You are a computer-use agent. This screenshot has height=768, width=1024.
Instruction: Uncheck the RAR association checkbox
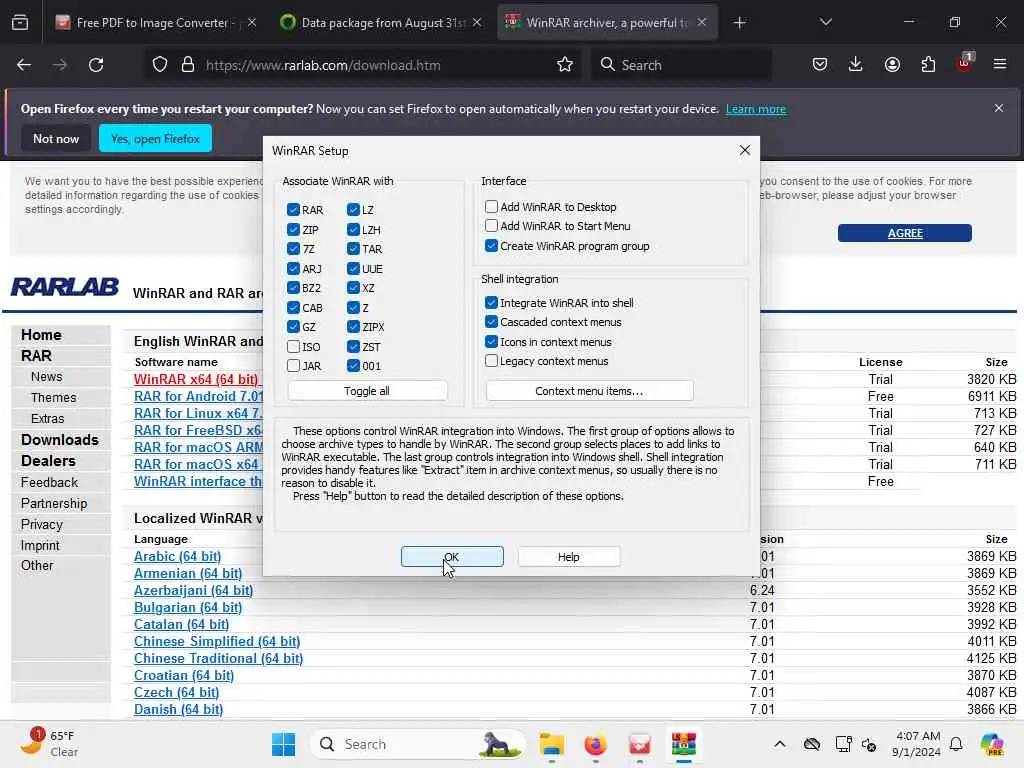(293, 210)
